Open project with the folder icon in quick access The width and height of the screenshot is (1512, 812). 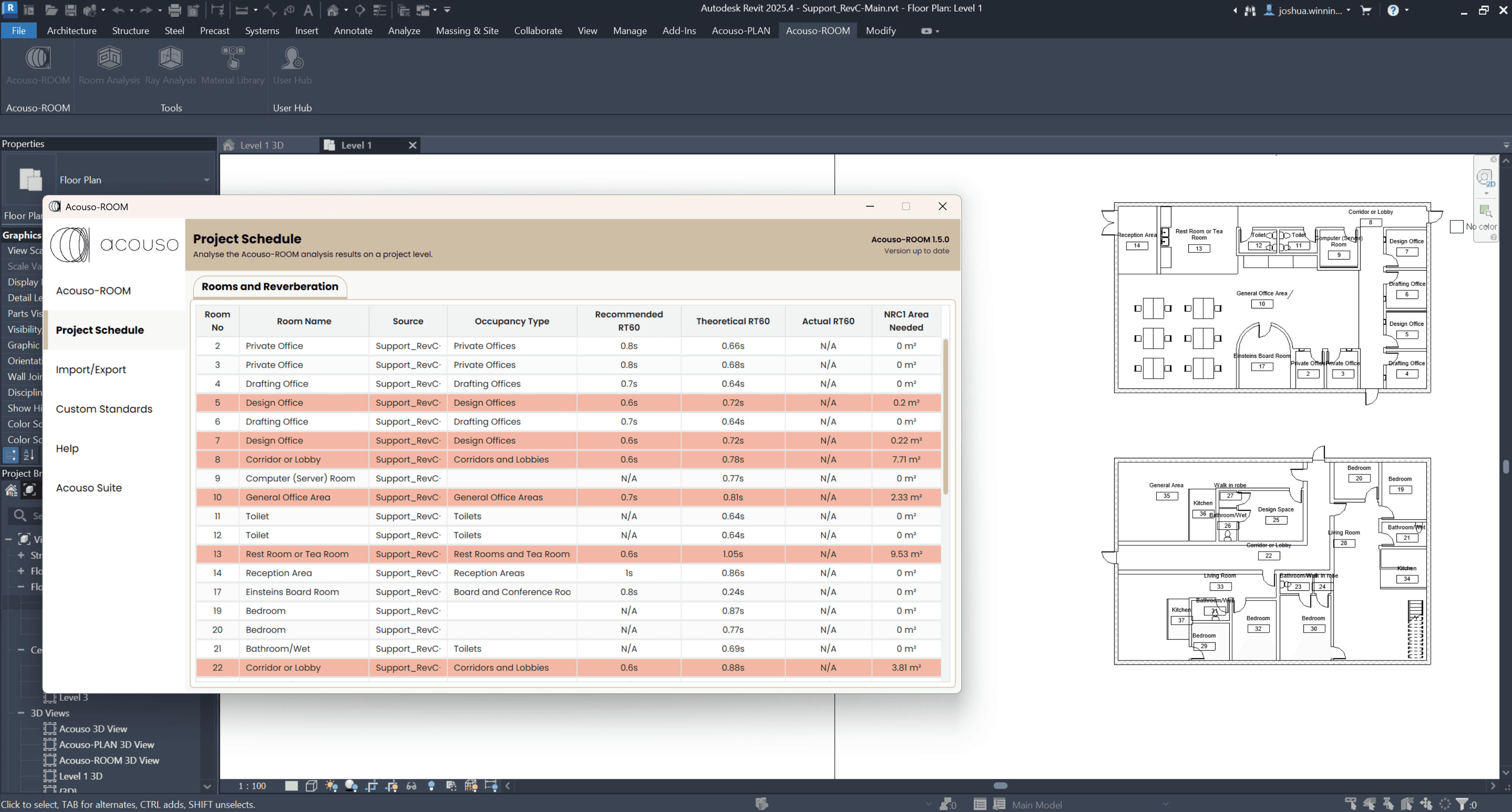point(51,10)
